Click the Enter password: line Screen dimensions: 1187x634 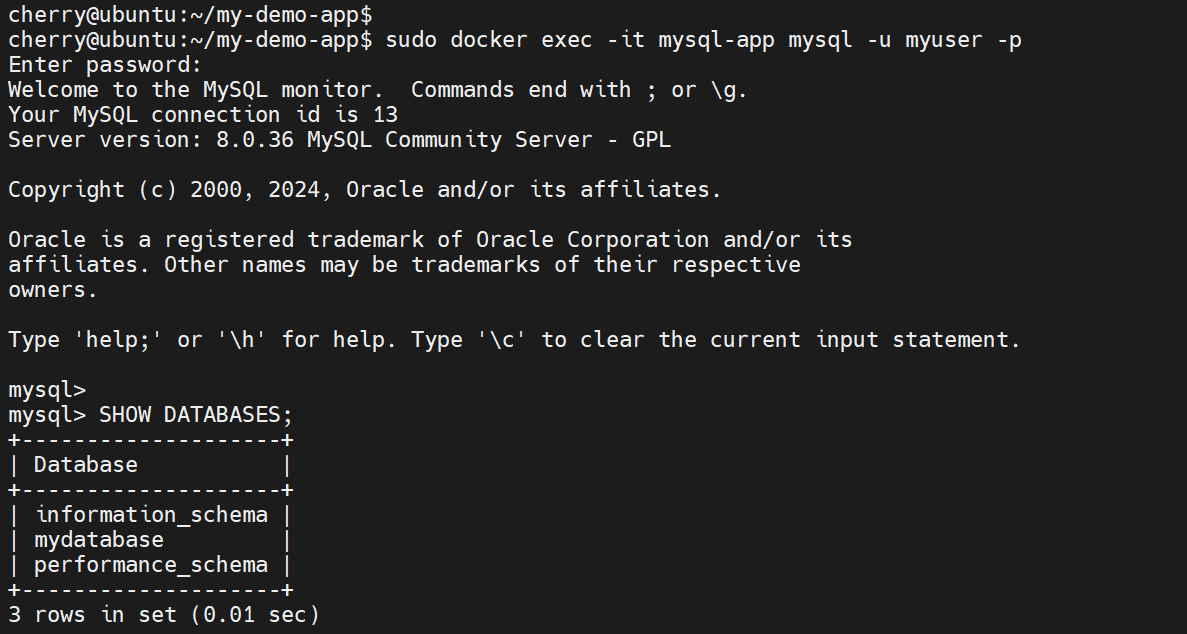point(105,65)
